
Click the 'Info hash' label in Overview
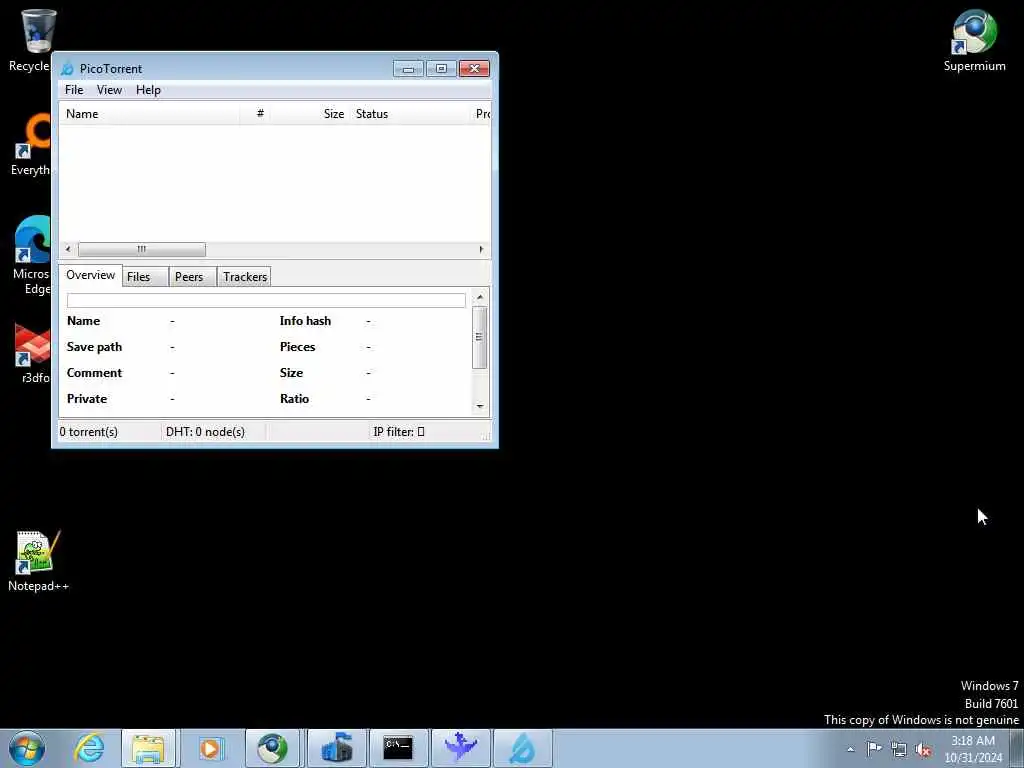click(305, 321)
